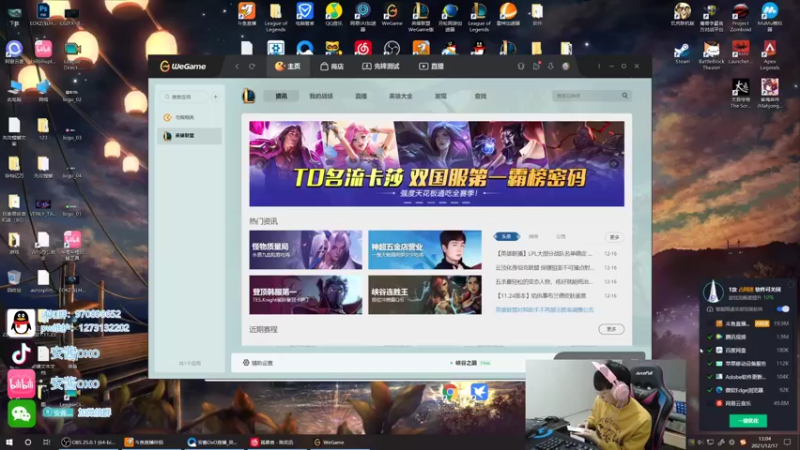
Task: Focus the search field right of the game tabs
Action: tap(592, 95)
